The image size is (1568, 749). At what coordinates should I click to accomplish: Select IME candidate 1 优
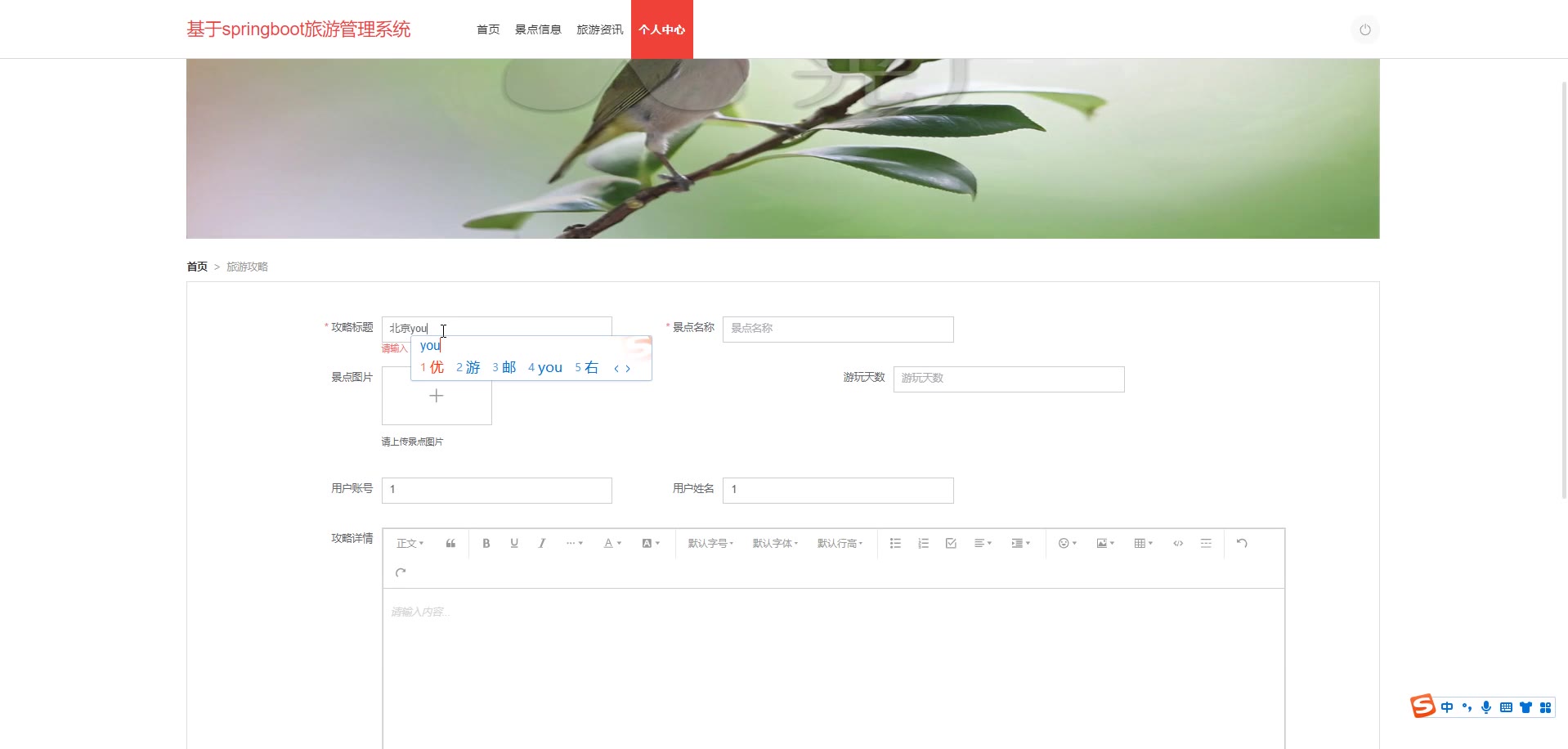(432, 368)
